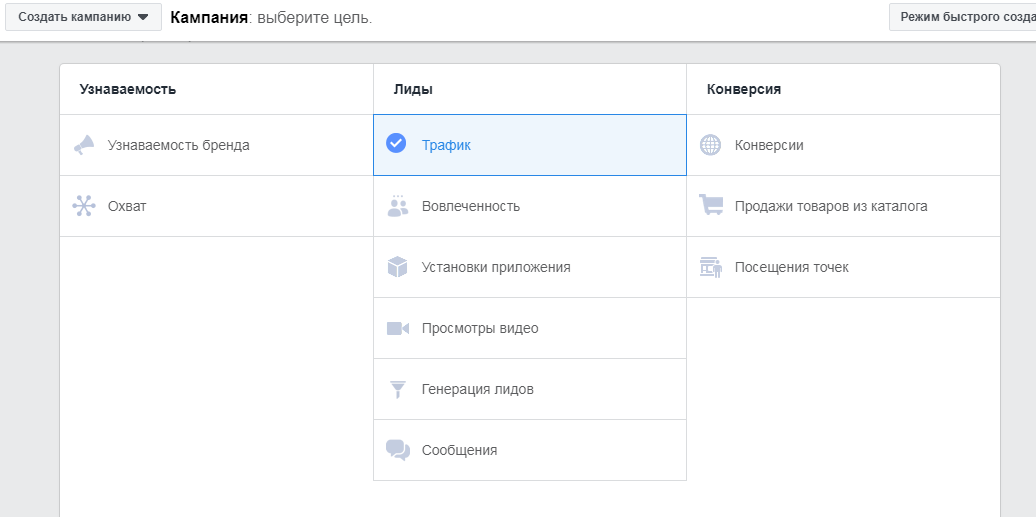
Task: Select Продажи товаров из каталога objective
Action: [x=830, y=206]
